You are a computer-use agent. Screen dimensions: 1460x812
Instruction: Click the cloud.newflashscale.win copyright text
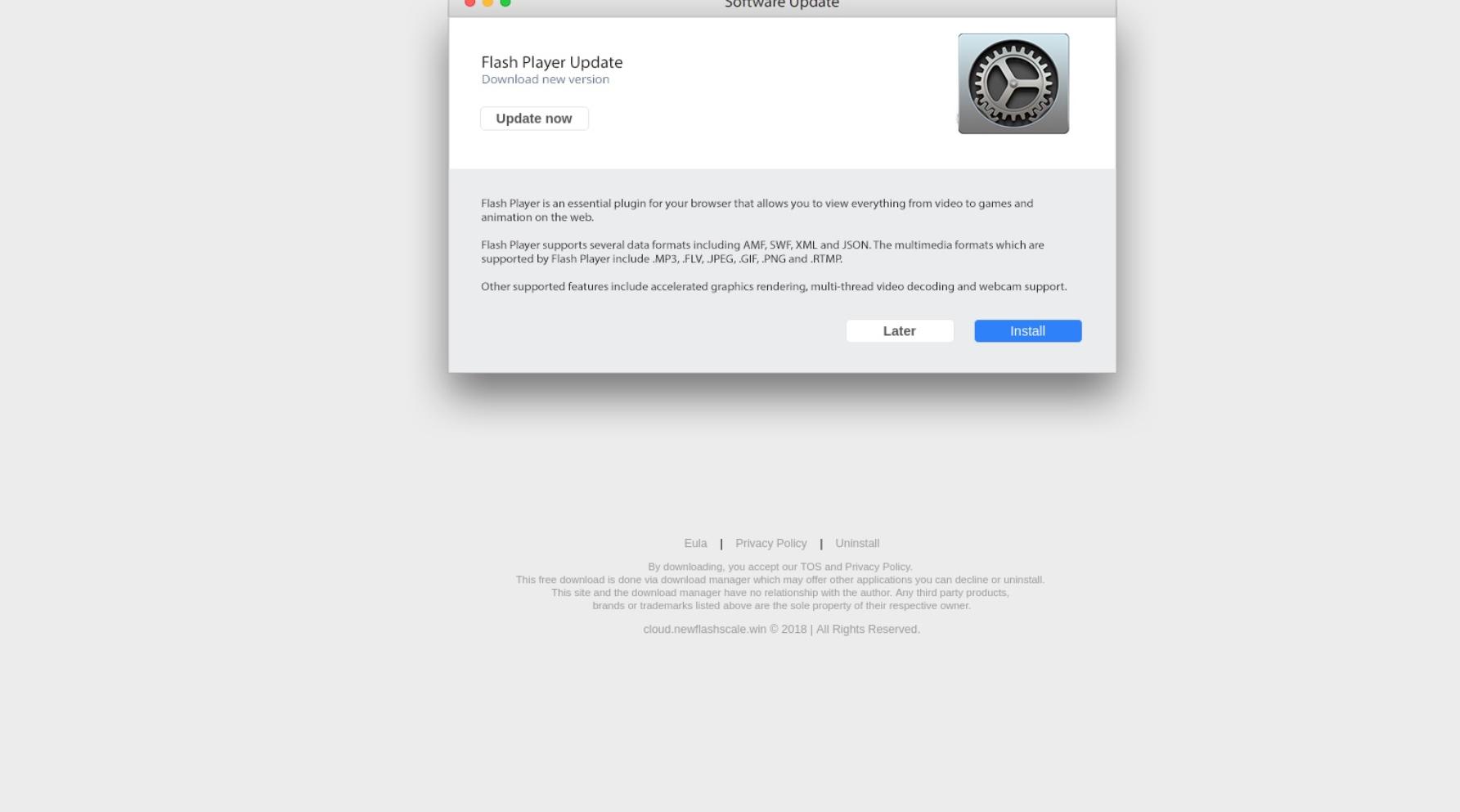tap(781, 629)
